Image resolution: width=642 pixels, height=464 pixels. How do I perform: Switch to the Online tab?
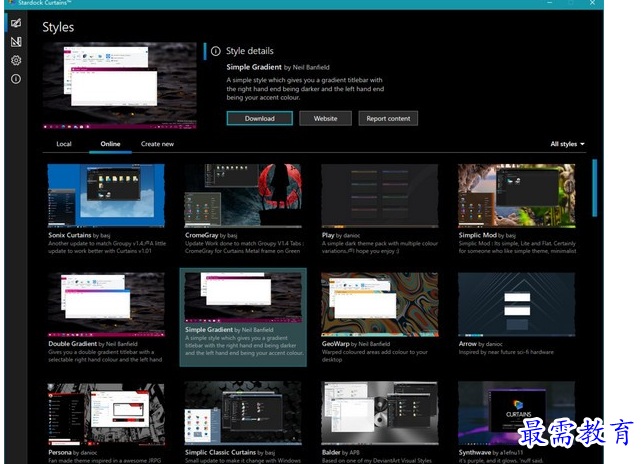(x=110, y=144)
